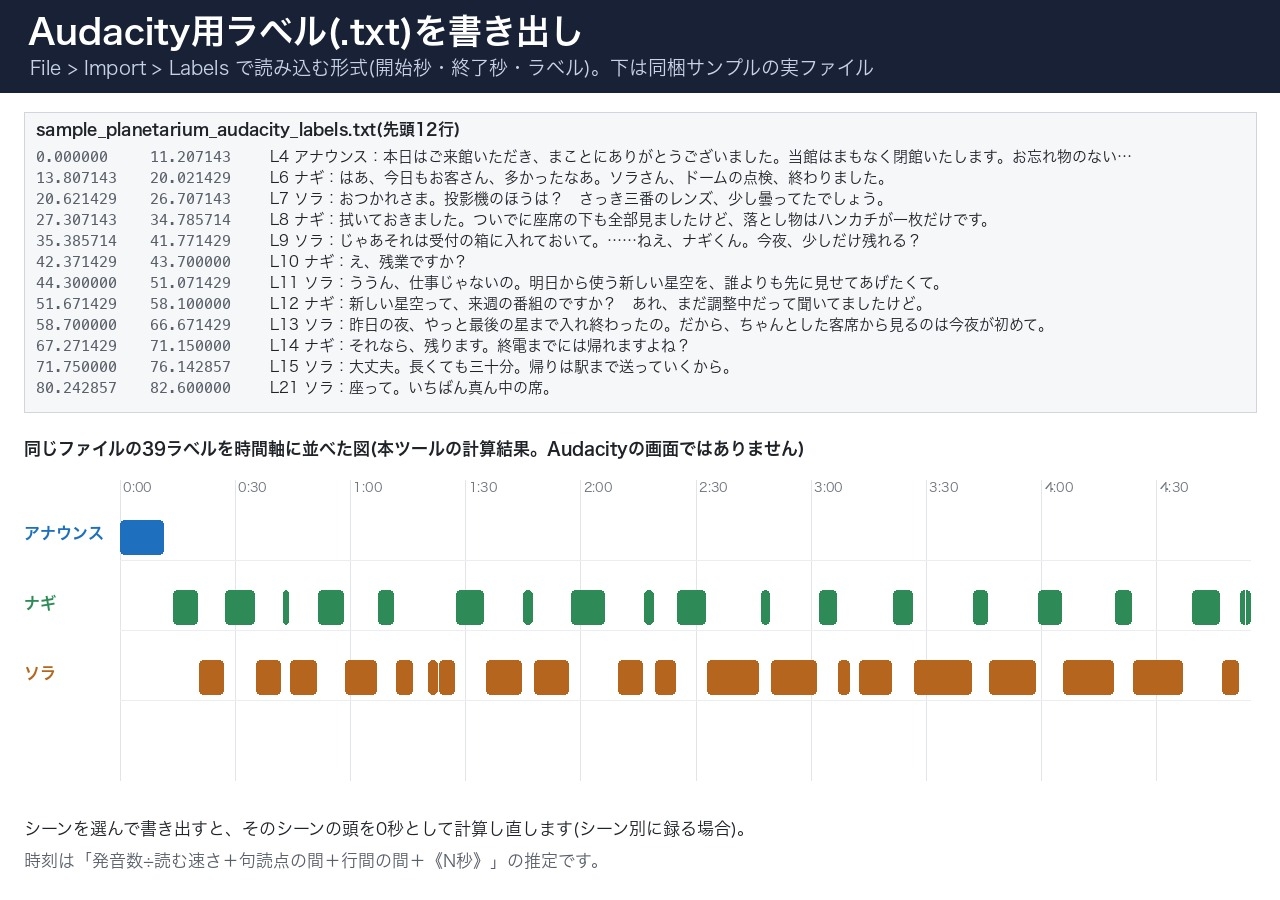This screenshot has width=1280, height=900.
Task: Click the end time 26.707143
Action: tap(191, 199)
